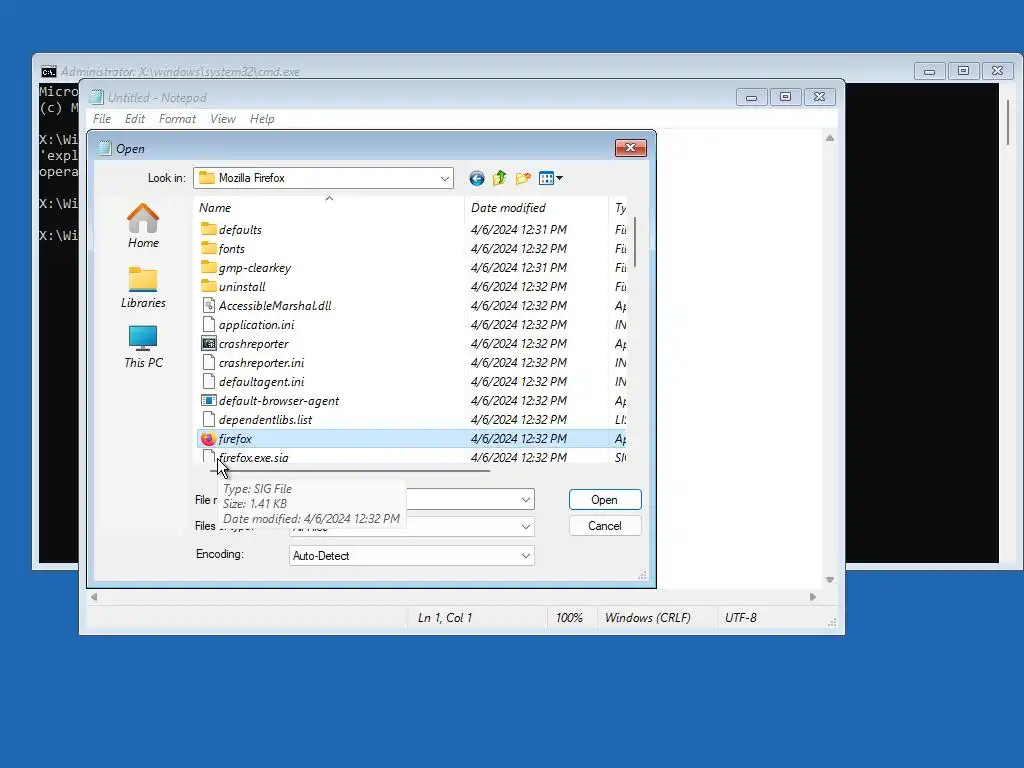Image resolution: width=1024 pixels, height=768 pixels.
Task: Select the uninstall folder icon
Action: (x=208, y=286)
